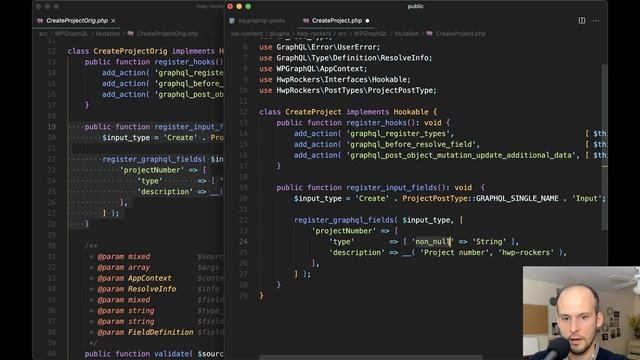The image size is (640, 360).
Task: Open the hwp-rockers breadcrumb segment
Action: pos(313,33)
